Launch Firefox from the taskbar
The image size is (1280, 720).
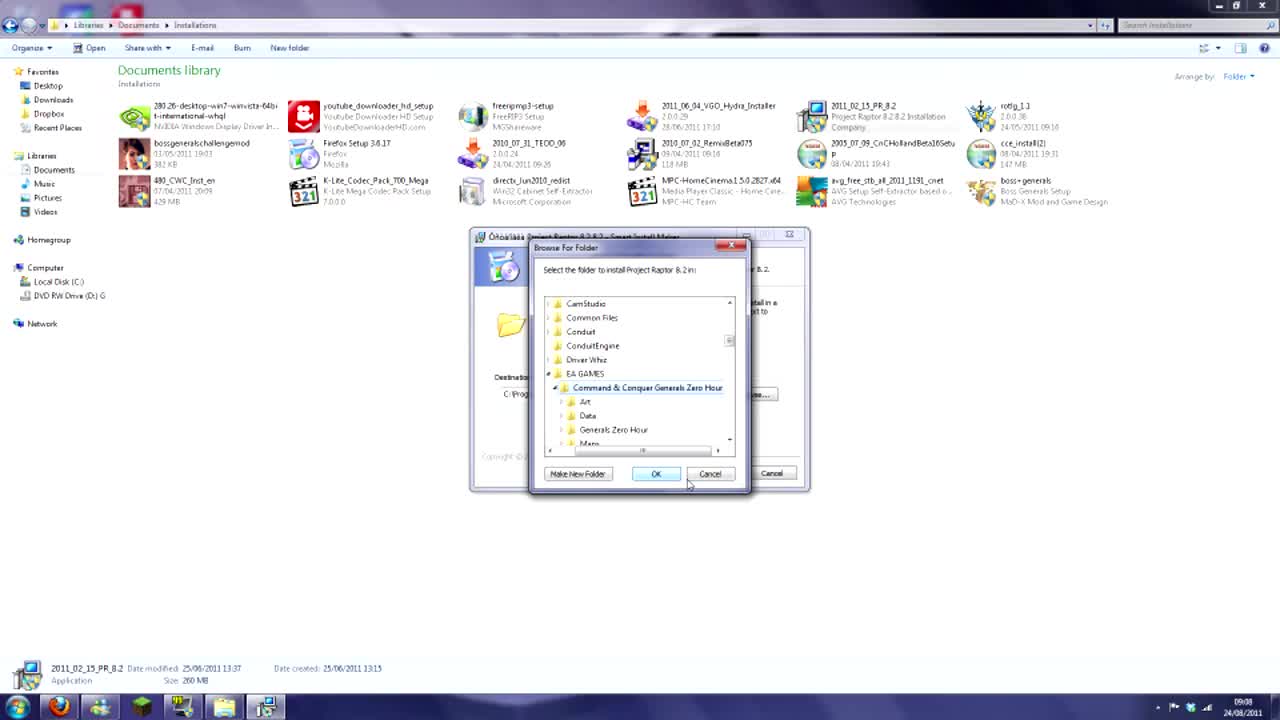pyautogui.click(x=59, y=707)
